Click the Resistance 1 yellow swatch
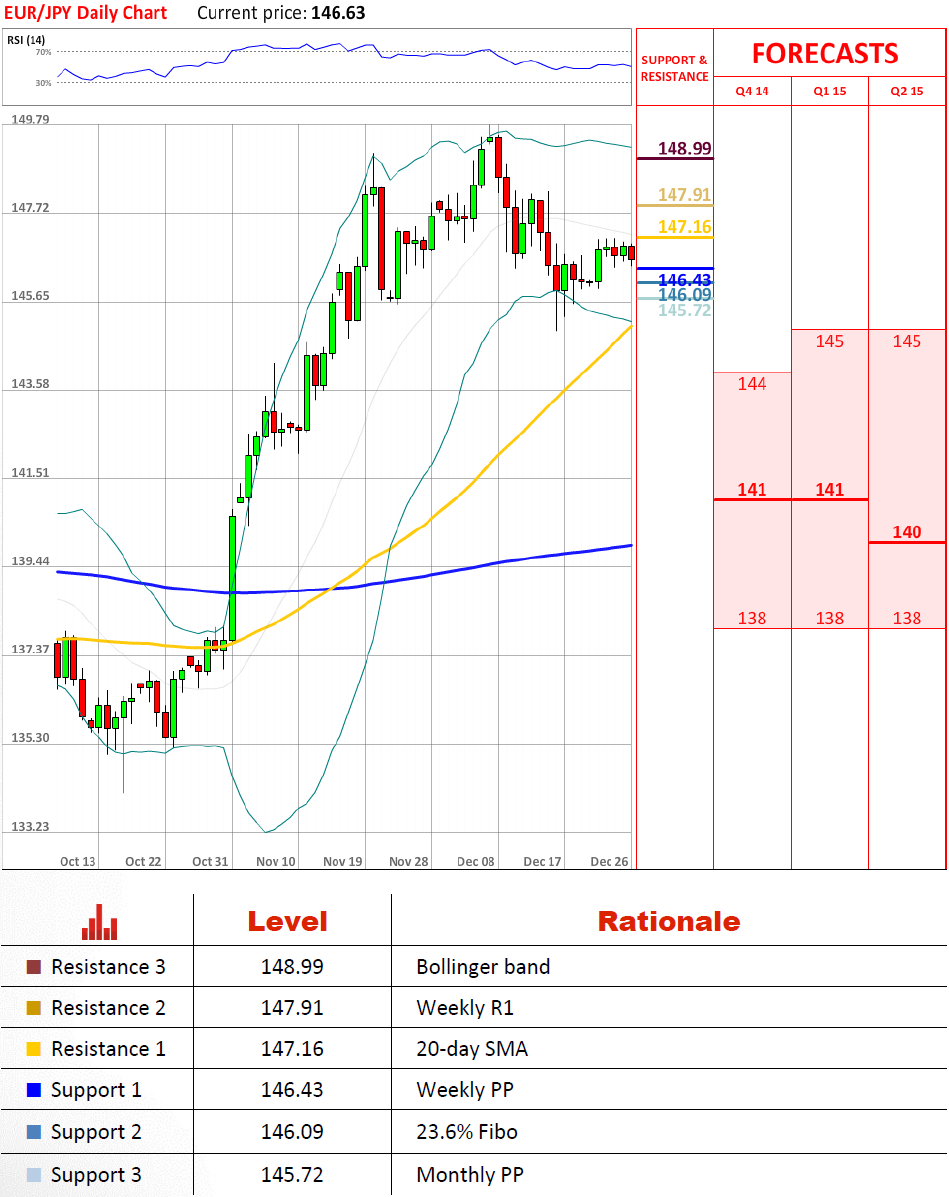949x1197 pixels. 34,1049
